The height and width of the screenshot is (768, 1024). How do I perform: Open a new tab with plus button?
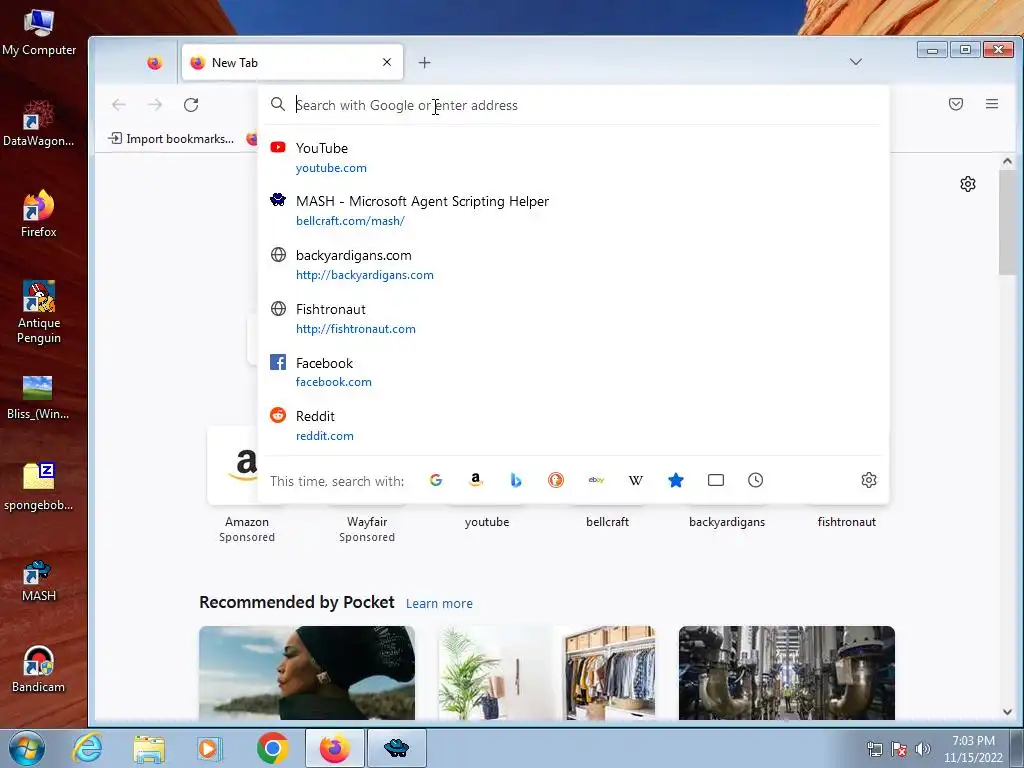[x=424, y=63]
